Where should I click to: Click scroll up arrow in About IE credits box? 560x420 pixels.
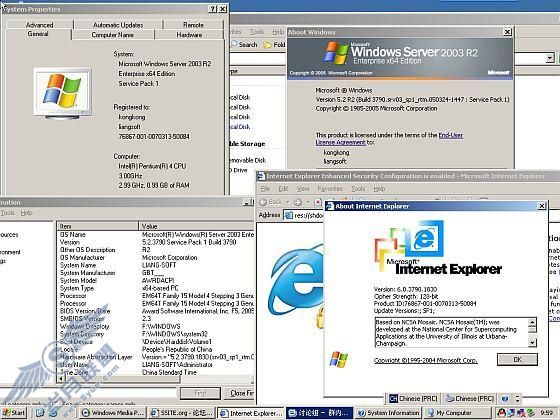(532, 322)
